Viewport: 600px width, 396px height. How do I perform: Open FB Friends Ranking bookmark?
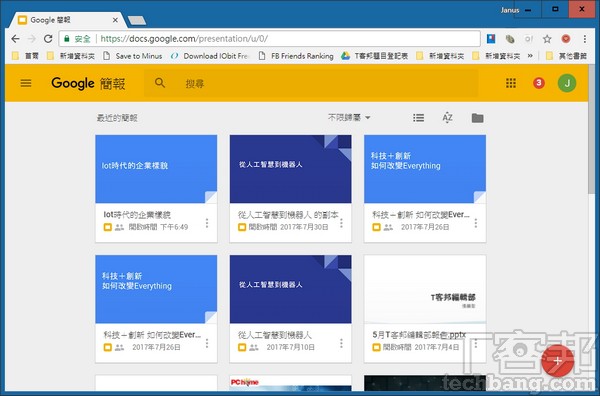coord(296,56)
